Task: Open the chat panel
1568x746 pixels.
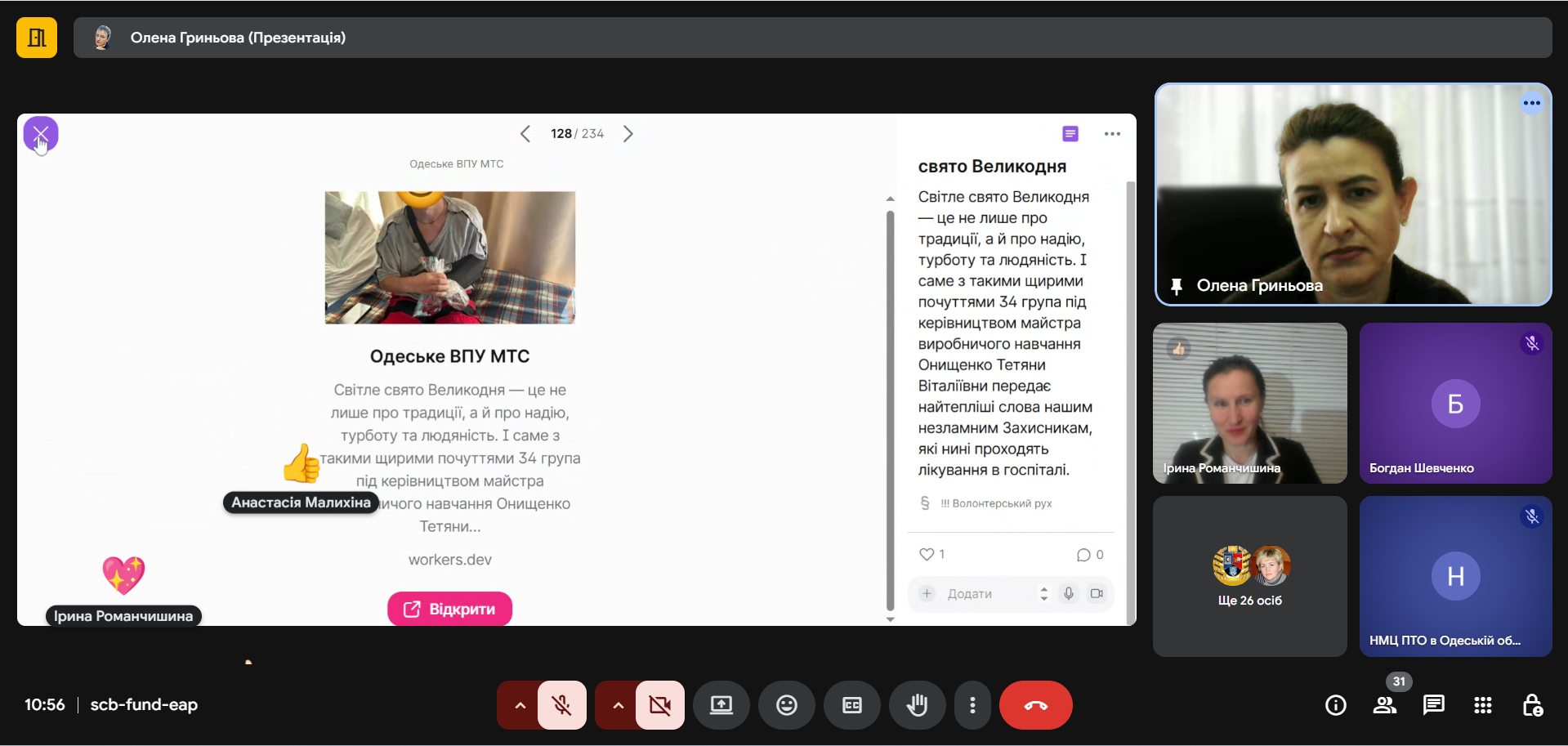Action: [1433, 705]
